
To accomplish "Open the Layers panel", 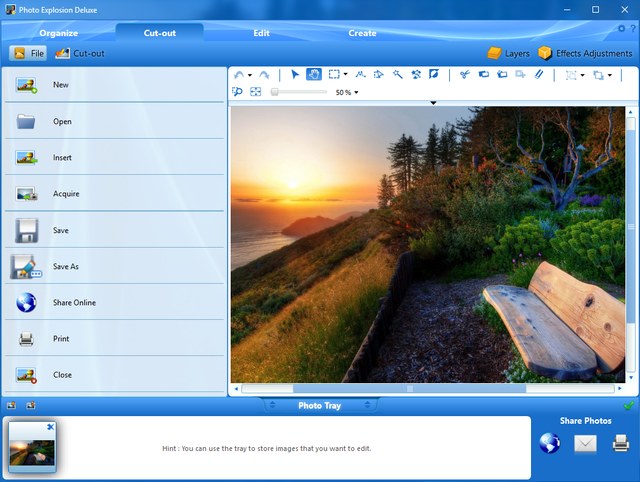I will (x=508, y=53).
